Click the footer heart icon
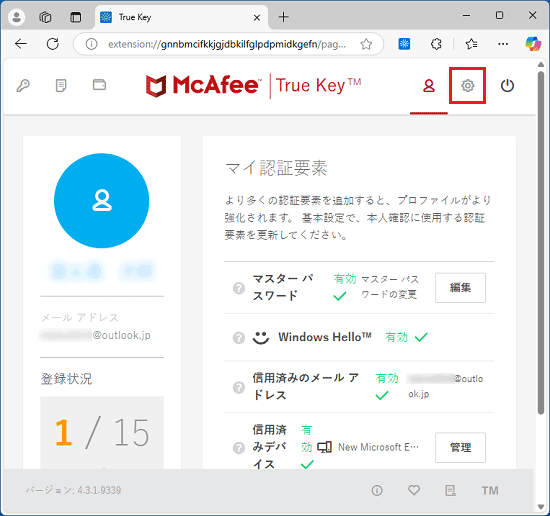The image size is (550, 516). [414, 490]
